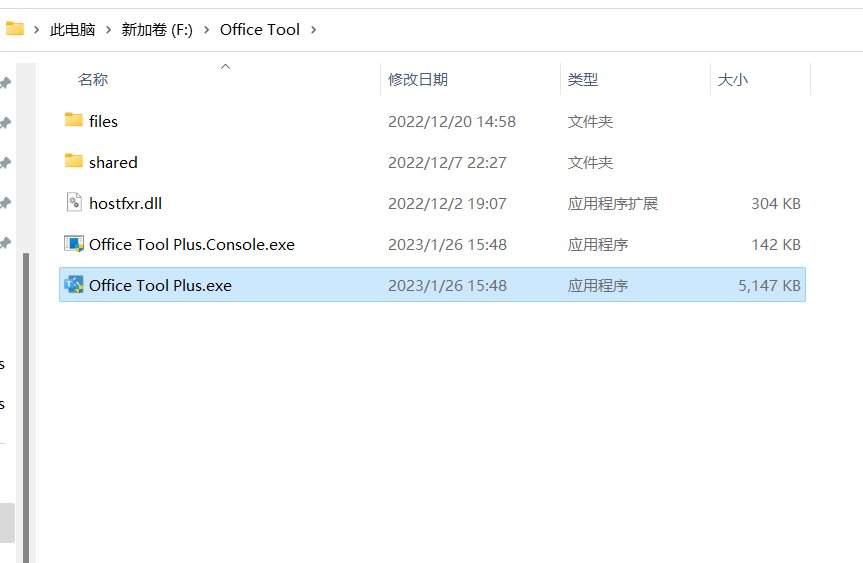
Task: Expand chevron after 此电脑 in breadcrumb
Action: (108, 30)
